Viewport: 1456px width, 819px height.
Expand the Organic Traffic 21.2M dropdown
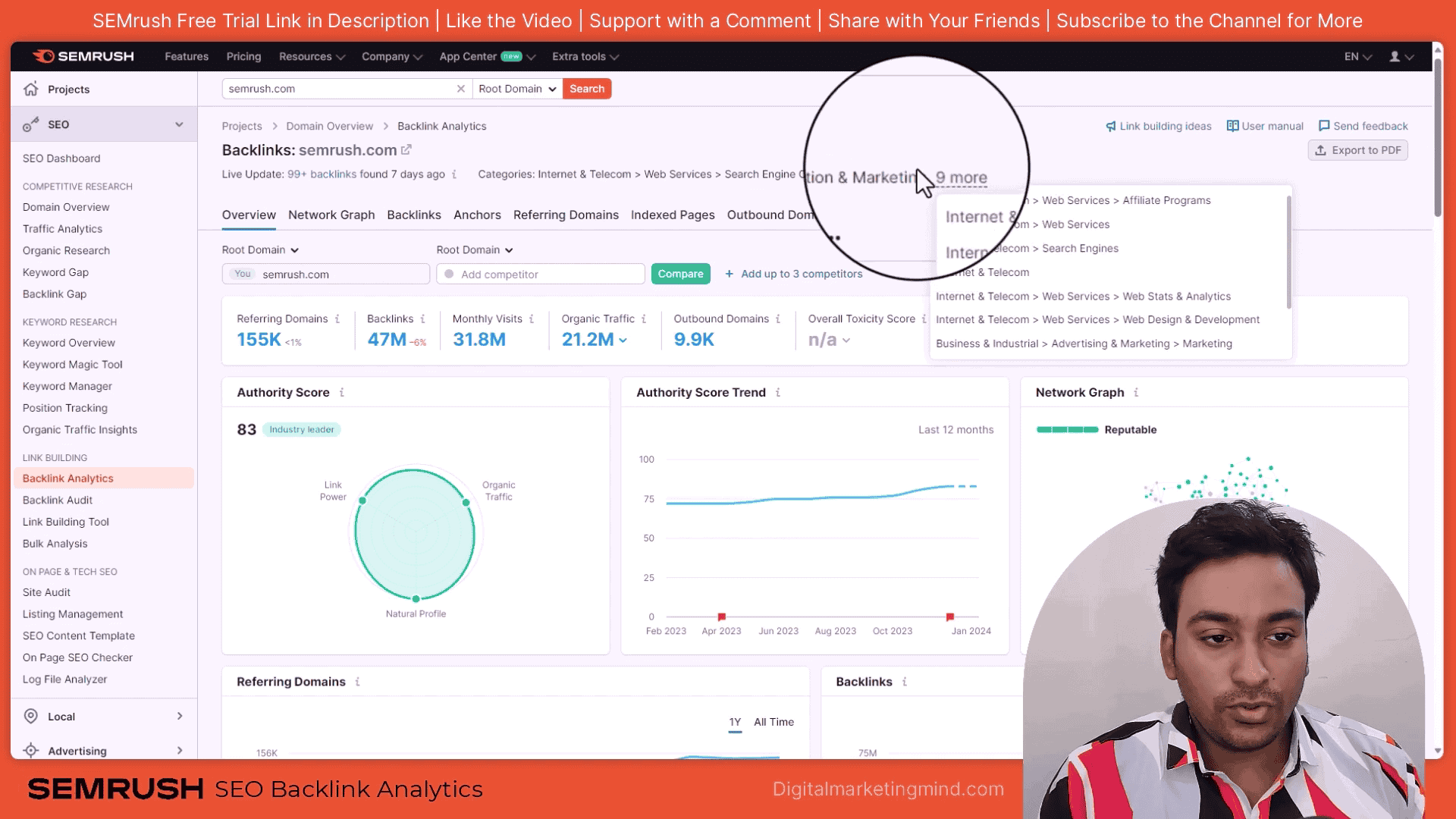pos(623,340)
